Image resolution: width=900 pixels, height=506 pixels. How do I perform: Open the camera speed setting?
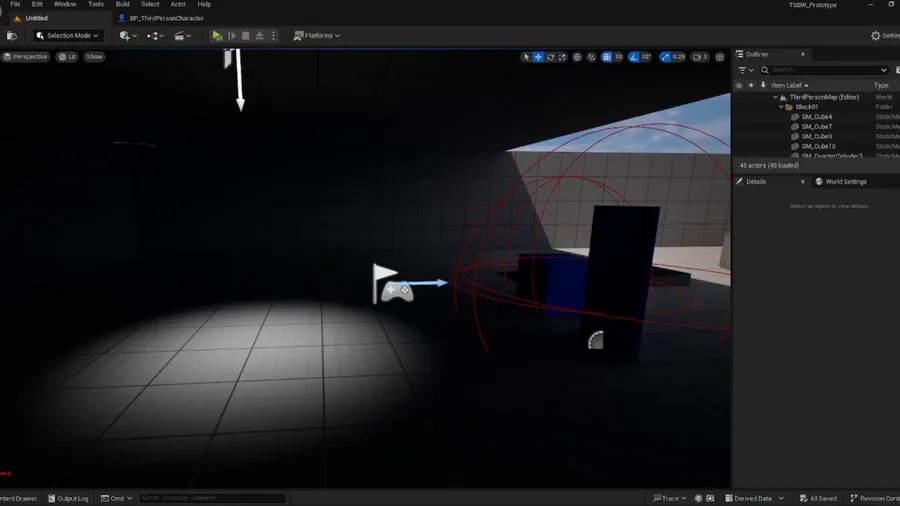(x=700, y=57)
